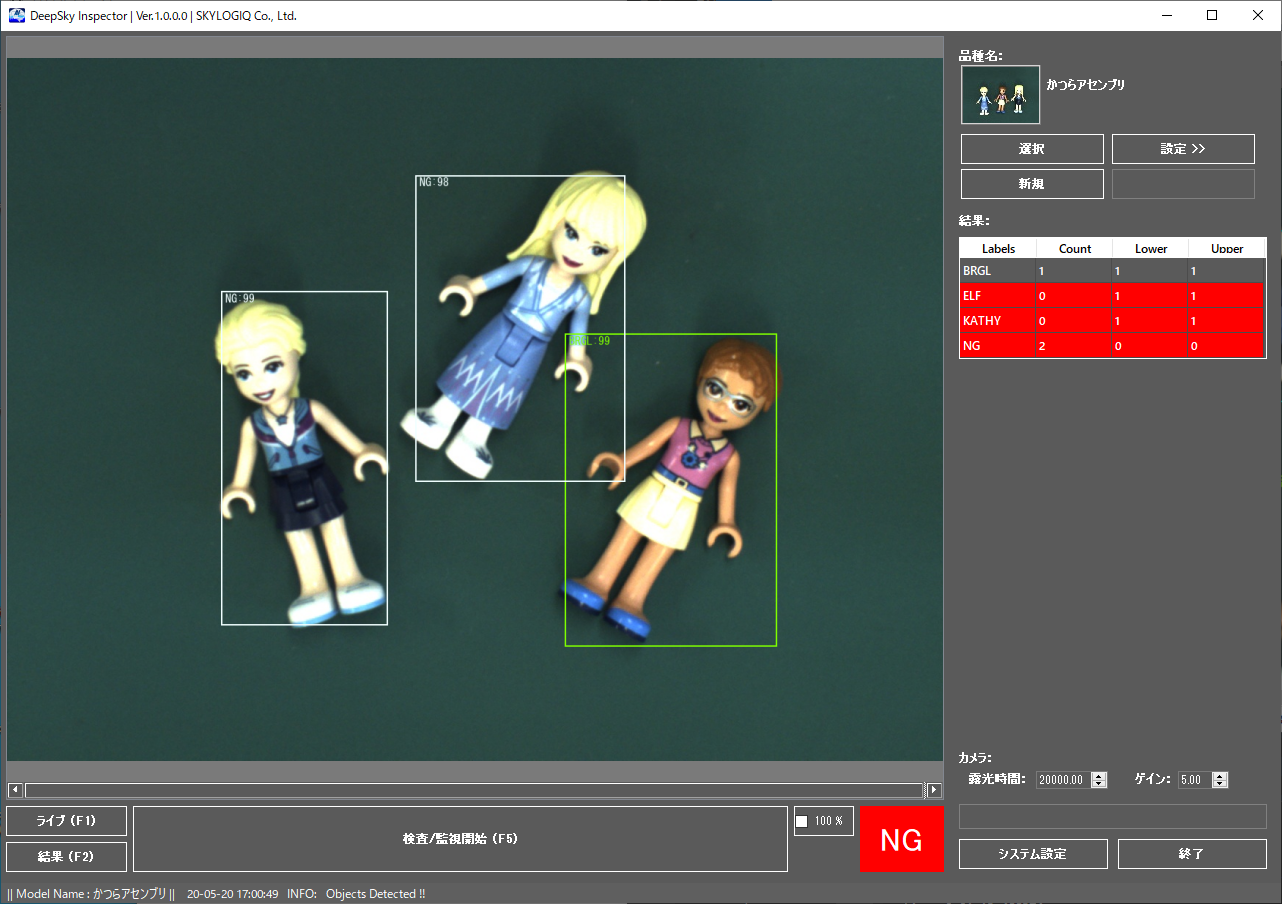Click the NG:99 detection label on the image

coord(239,299)
